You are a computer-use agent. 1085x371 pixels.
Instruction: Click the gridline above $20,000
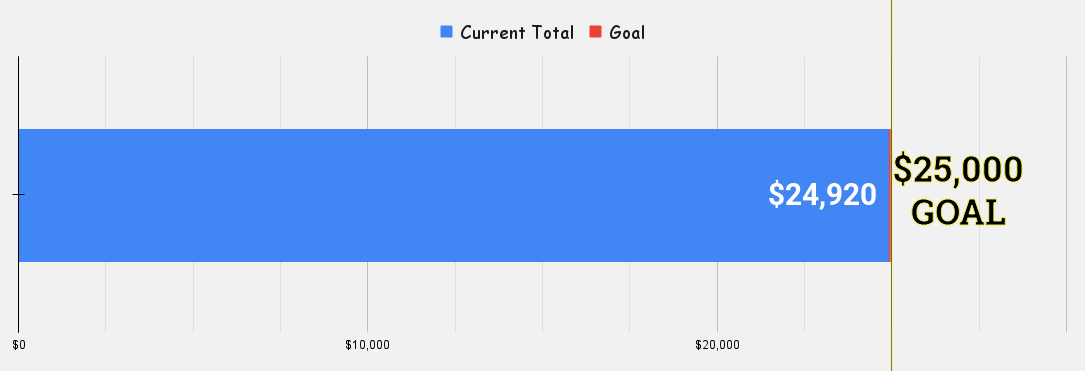coord(718,91)
